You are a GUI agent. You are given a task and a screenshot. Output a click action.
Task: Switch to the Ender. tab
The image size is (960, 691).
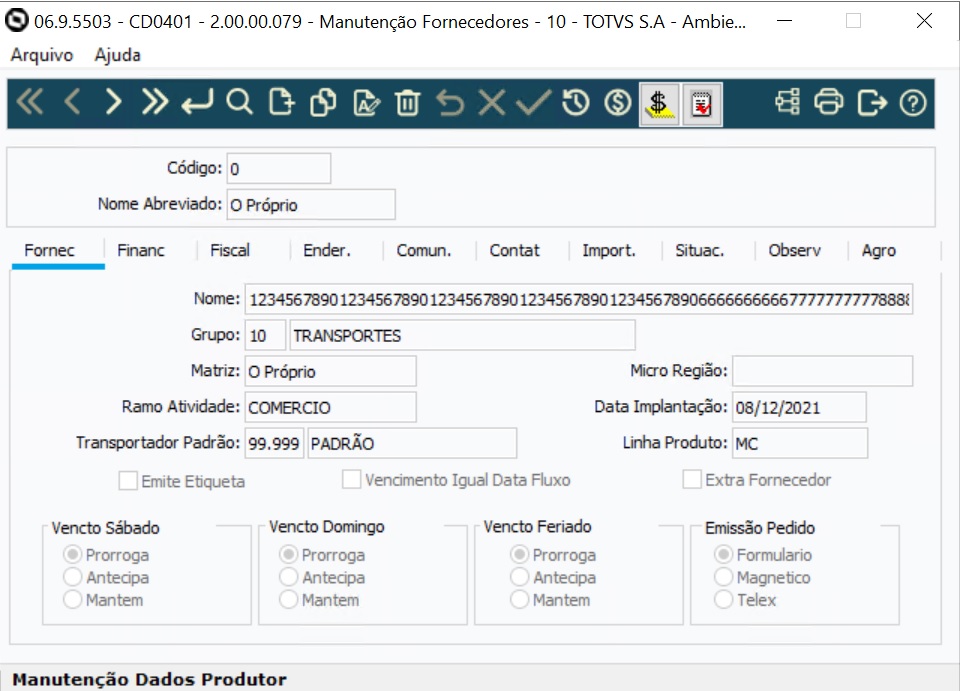click(x=327, y=250)
